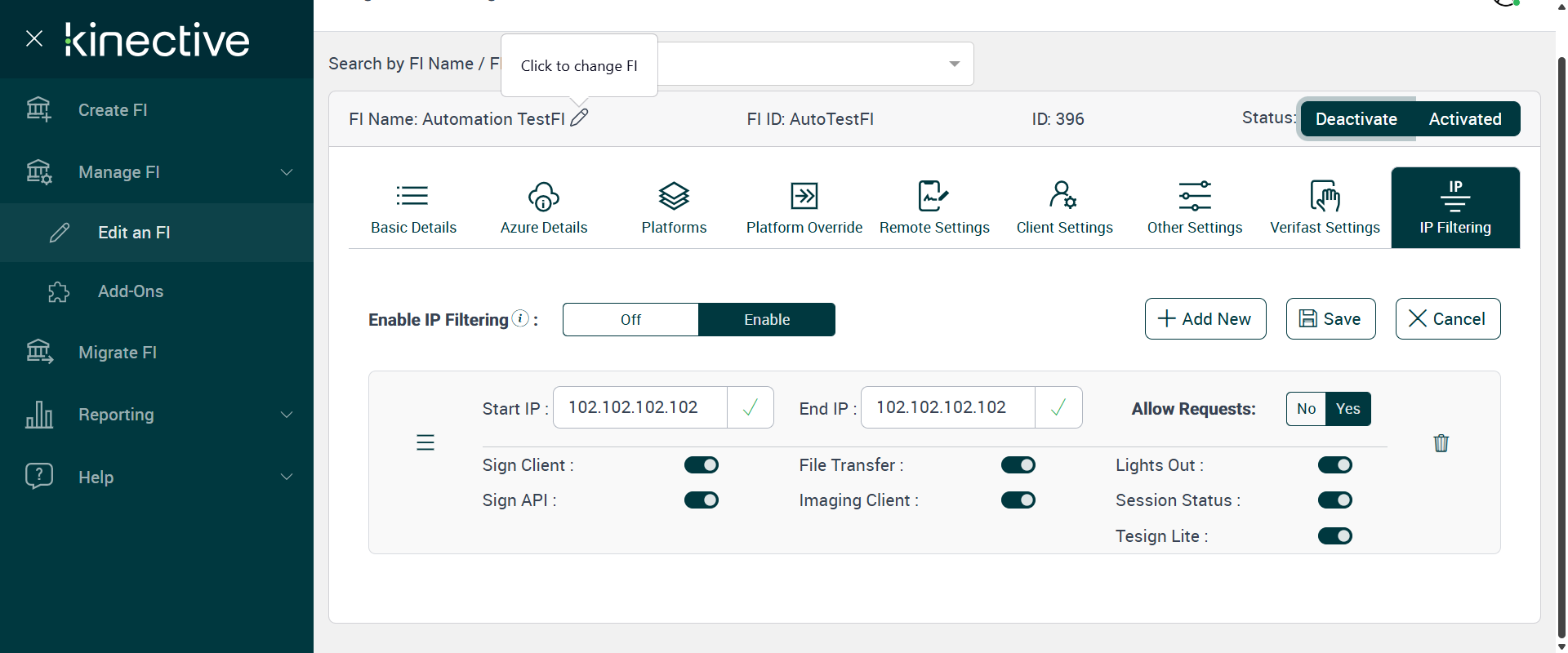Switch to the Platforms tab

click(x=674, y=208)
